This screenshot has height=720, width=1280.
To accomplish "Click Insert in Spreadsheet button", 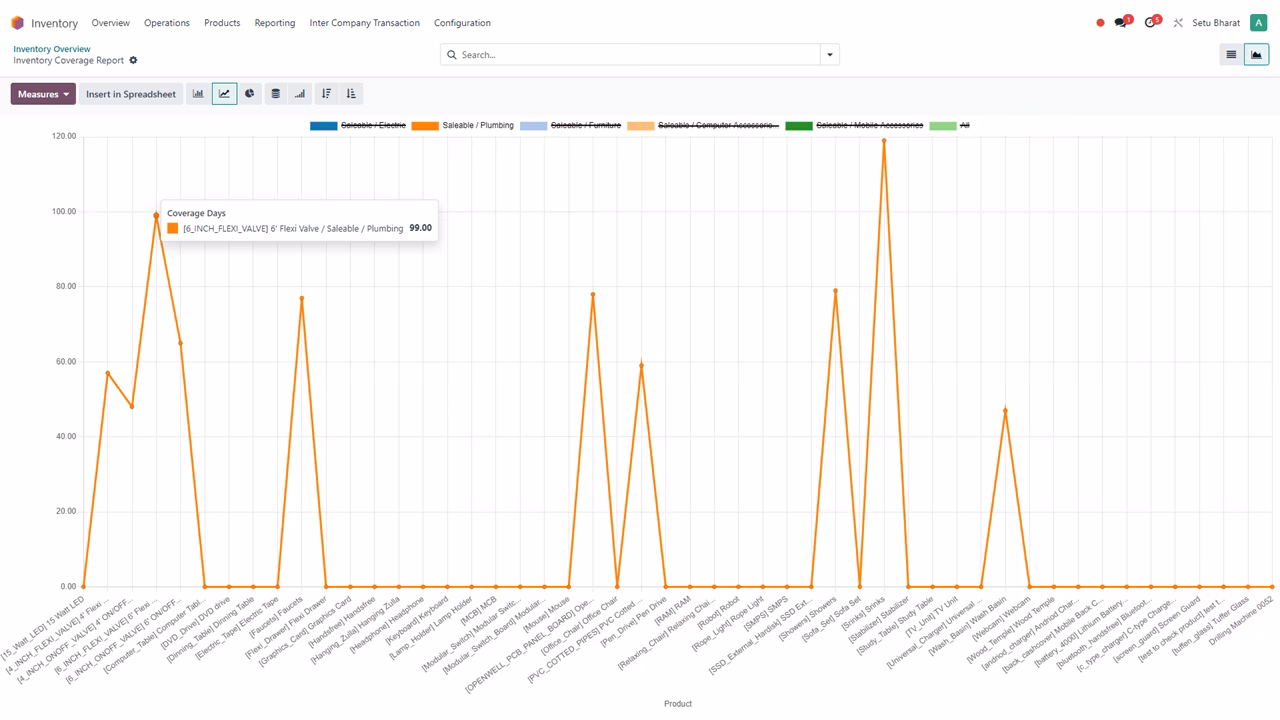I will click(131, 94).
